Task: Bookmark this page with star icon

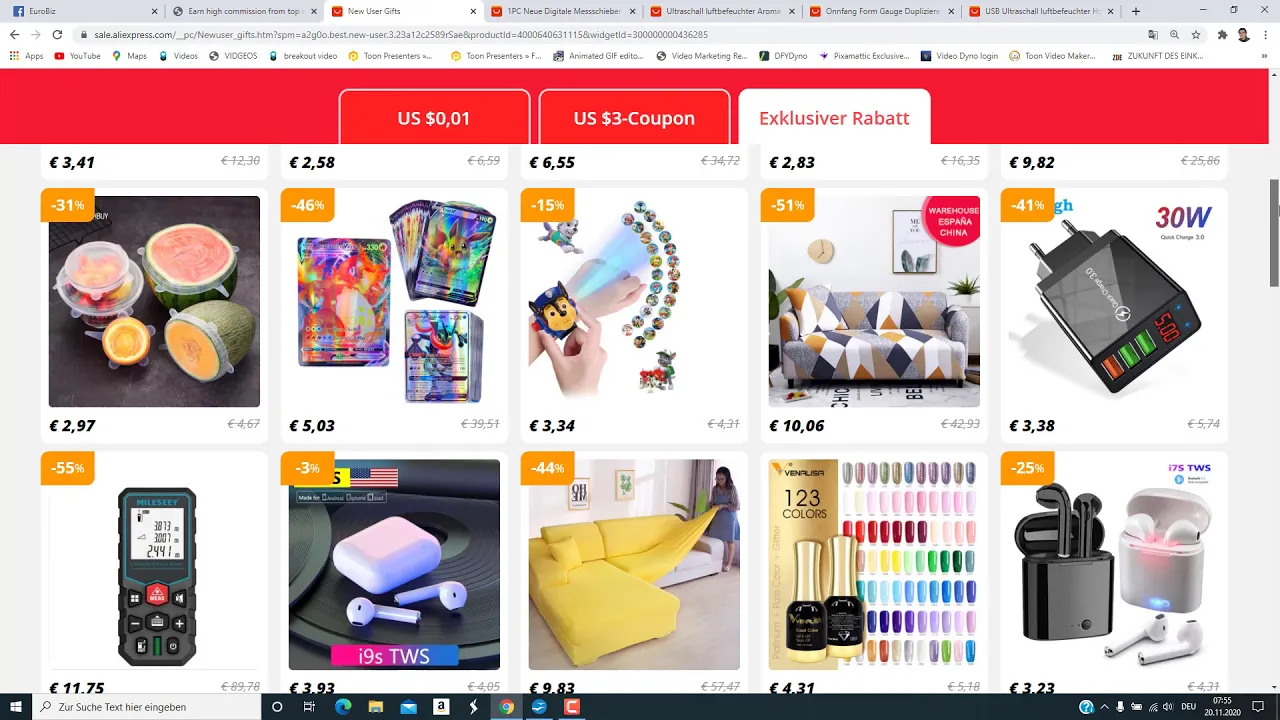Action: click(1196, 34)
